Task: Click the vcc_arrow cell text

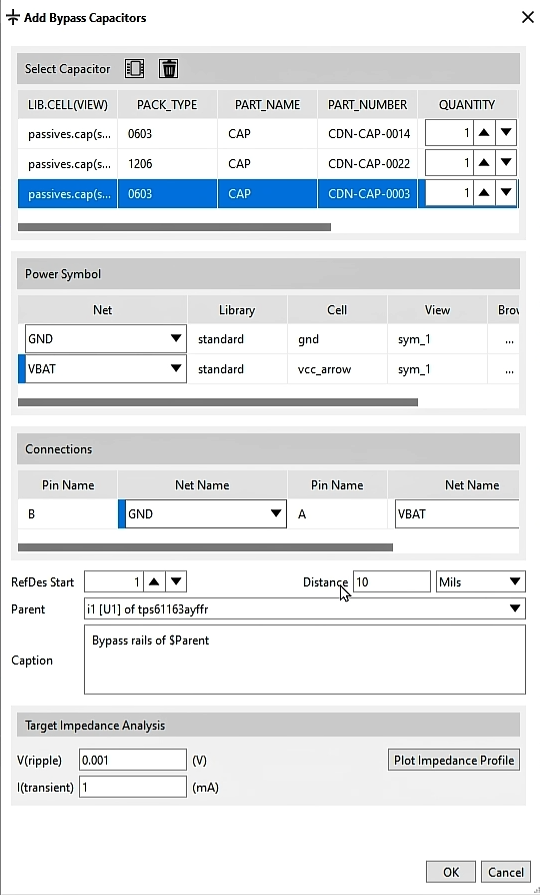Action: click(324, 369)
